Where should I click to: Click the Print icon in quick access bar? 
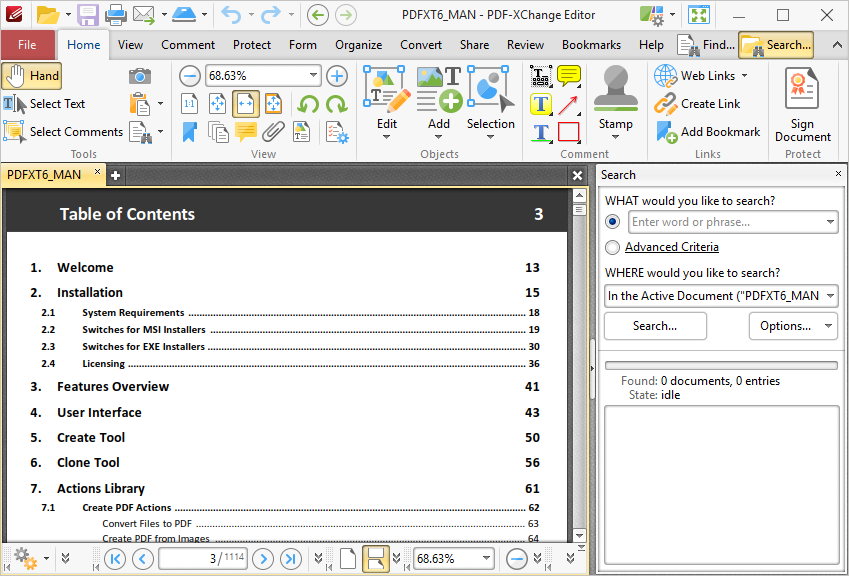[x=115, y=15]
